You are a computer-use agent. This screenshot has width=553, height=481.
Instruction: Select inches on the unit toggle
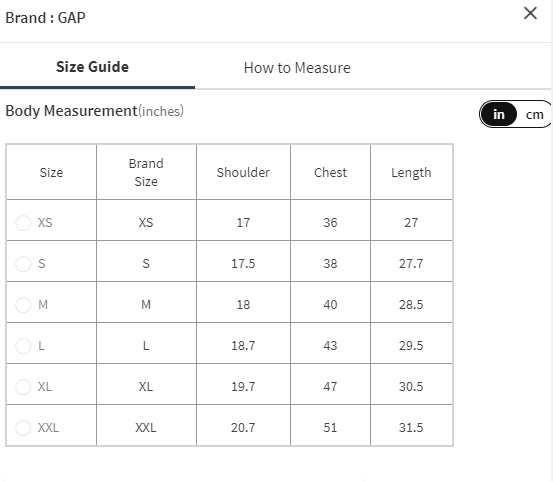pos(498,114)
